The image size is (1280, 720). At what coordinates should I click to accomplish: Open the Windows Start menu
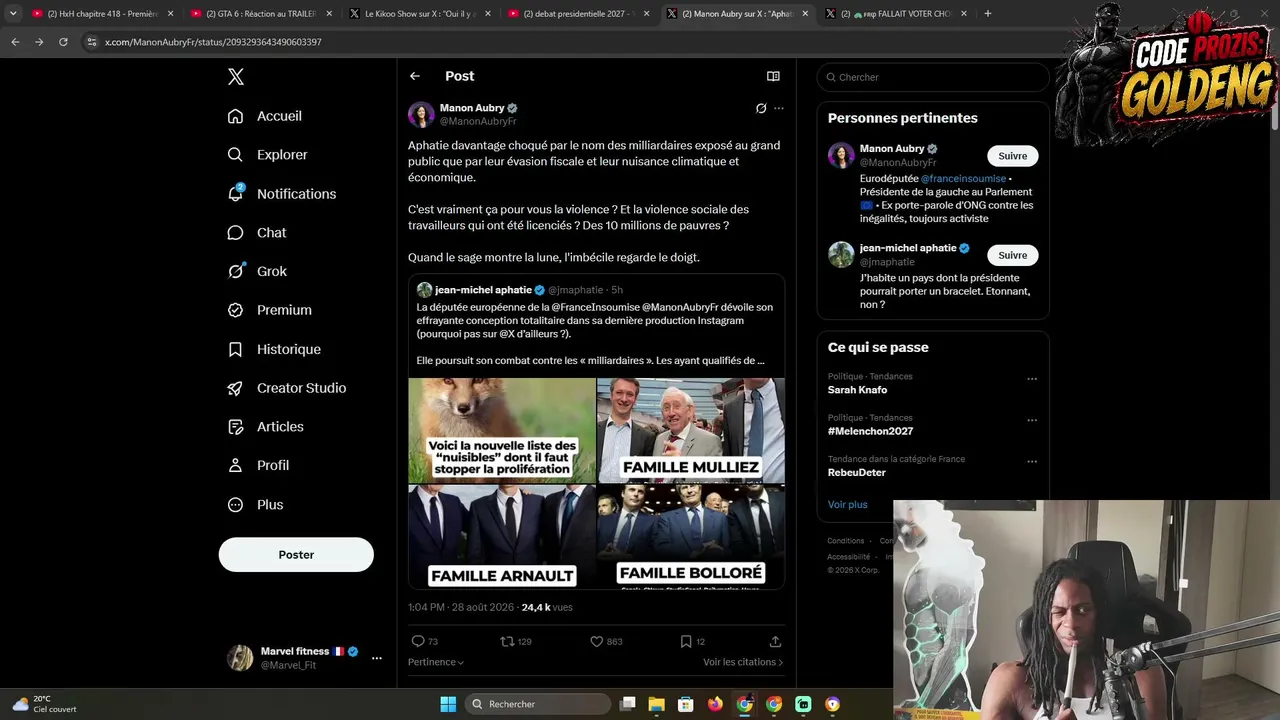[x=448, y=704]
